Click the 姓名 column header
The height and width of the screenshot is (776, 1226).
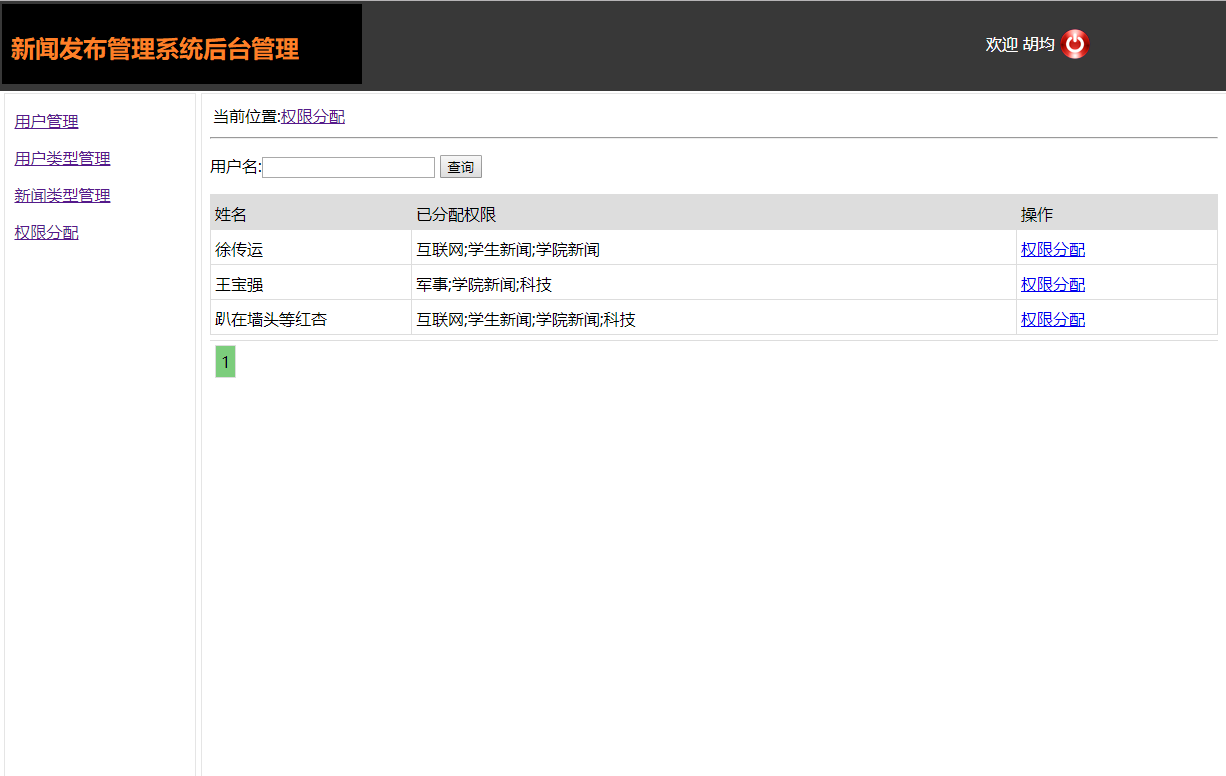coord(230,212)
